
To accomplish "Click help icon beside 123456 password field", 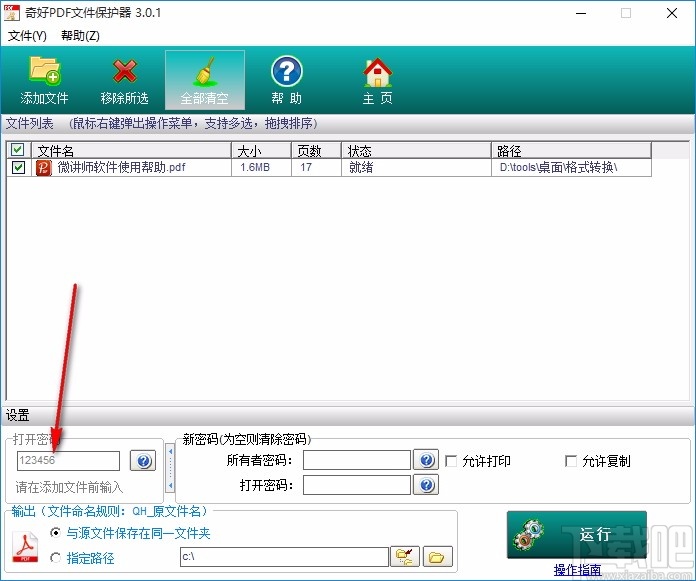I will pos(143,460).
